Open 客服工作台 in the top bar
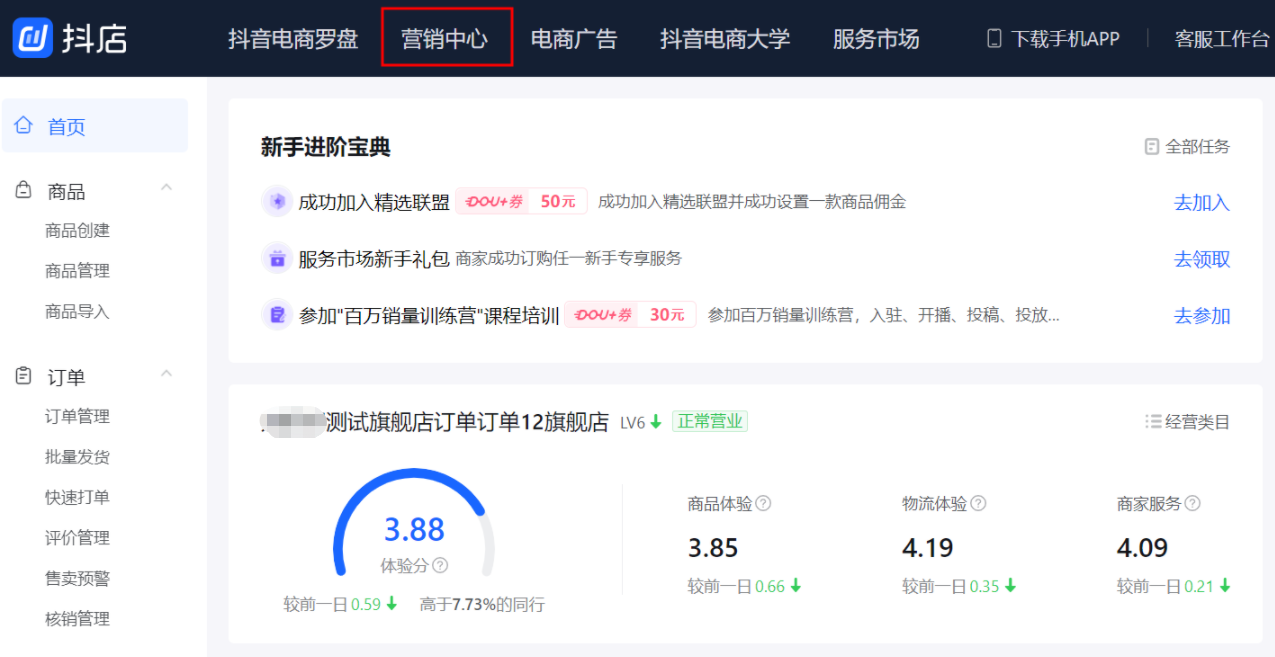This screenshot has width=1275, height=657. pyautogui.click(x=1222, y=39)
